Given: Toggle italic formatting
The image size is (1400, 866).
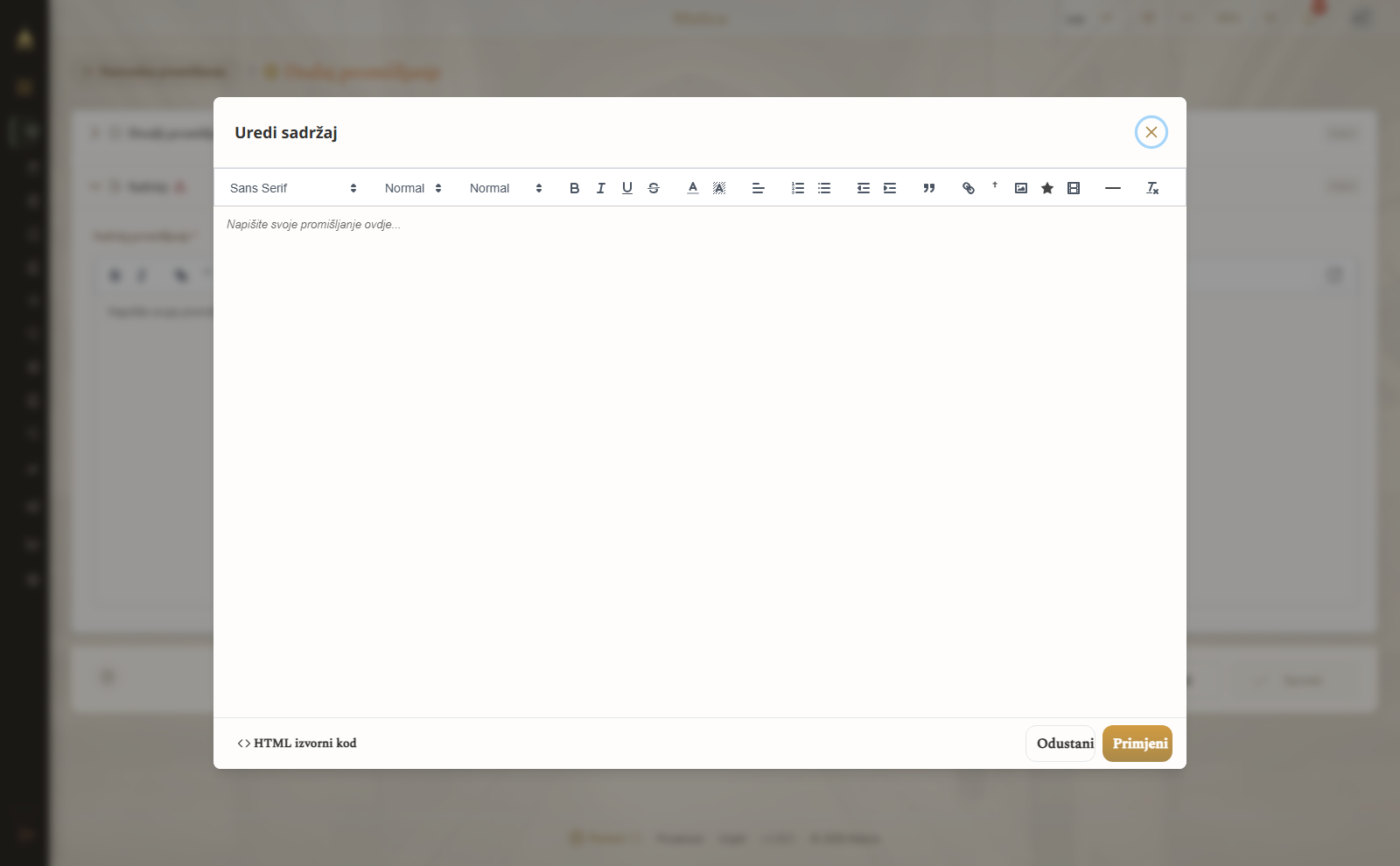Looking at the screenshot, I should coord(600,188).
